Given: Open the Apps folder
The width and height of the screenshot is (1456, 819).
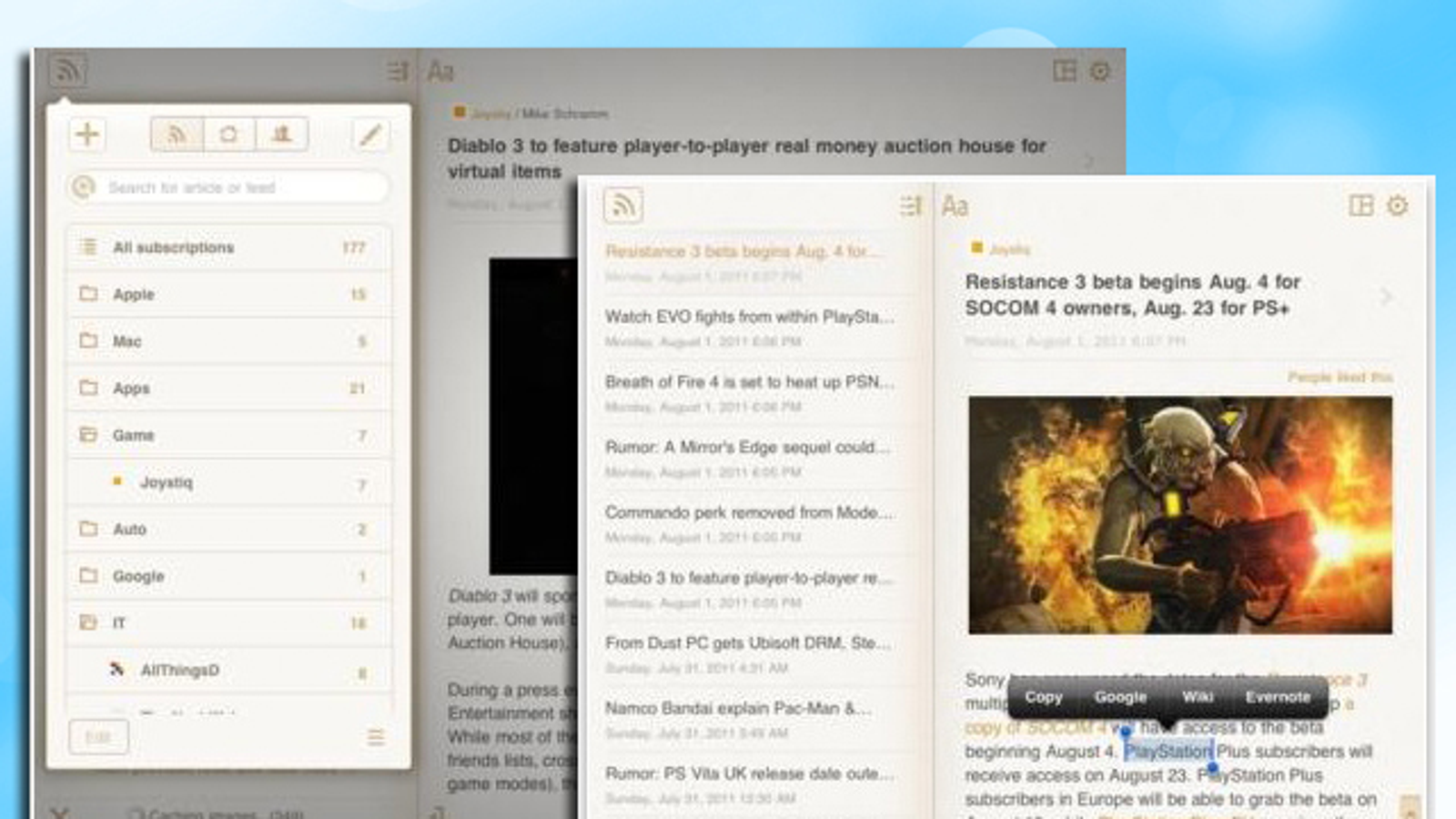Looking at the screenshot, I should pos(228,389).
